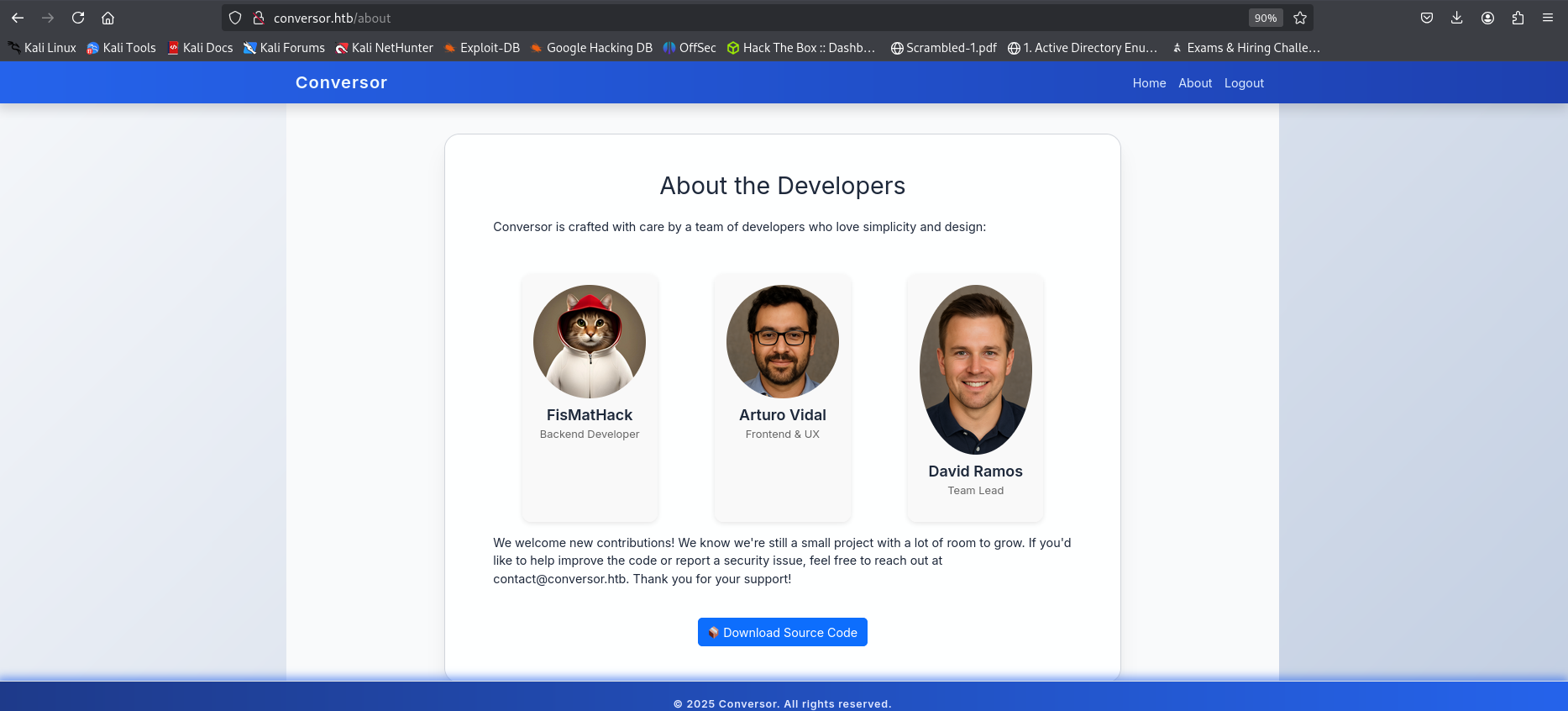Click the FisMatHack cat avatar
The width and height of the screenshot is (1568, 711).
click(590, 341)
